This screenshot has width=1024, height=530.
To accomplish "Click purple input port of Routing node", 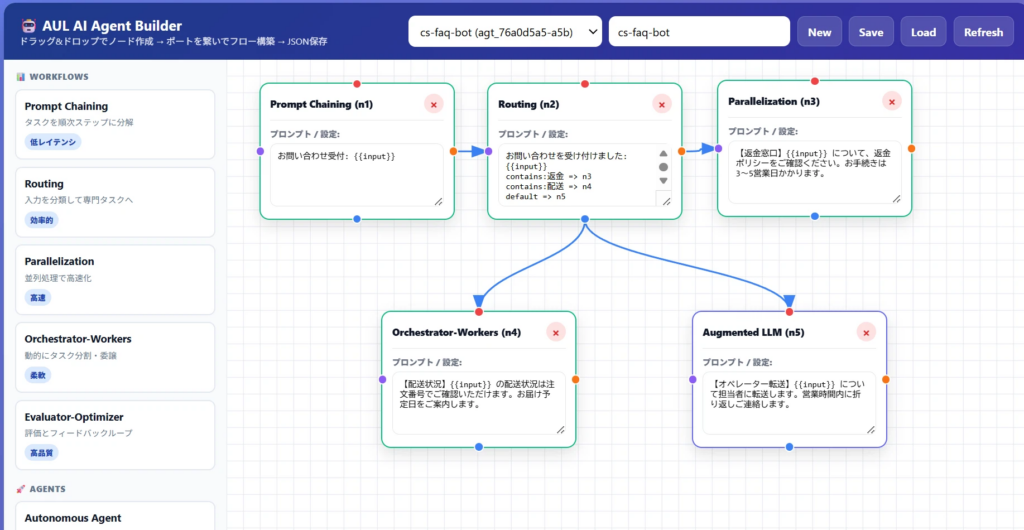I will [x=488, y=151].
